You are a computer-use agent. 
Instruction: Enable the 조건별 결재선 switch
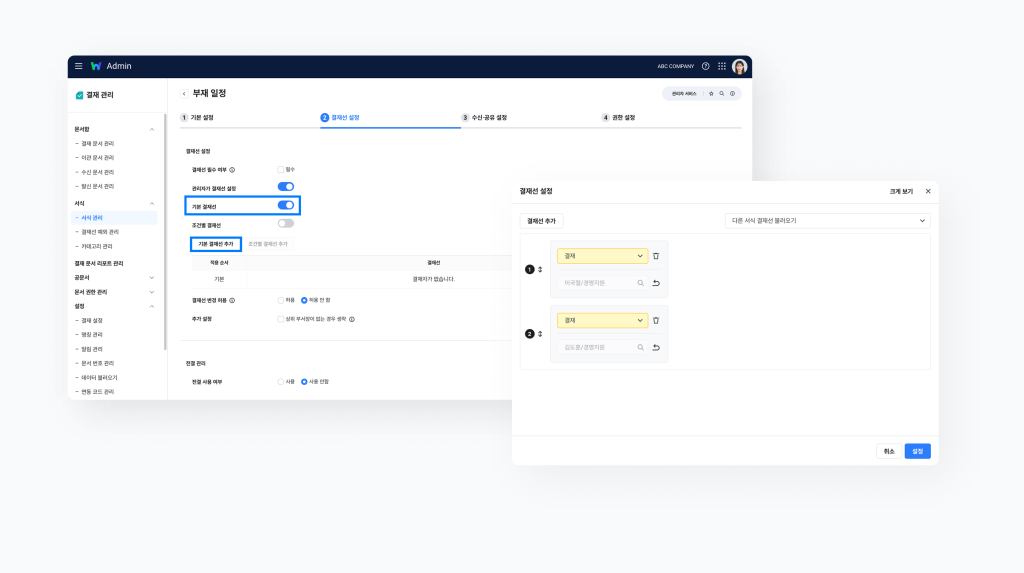click(286, 224)
